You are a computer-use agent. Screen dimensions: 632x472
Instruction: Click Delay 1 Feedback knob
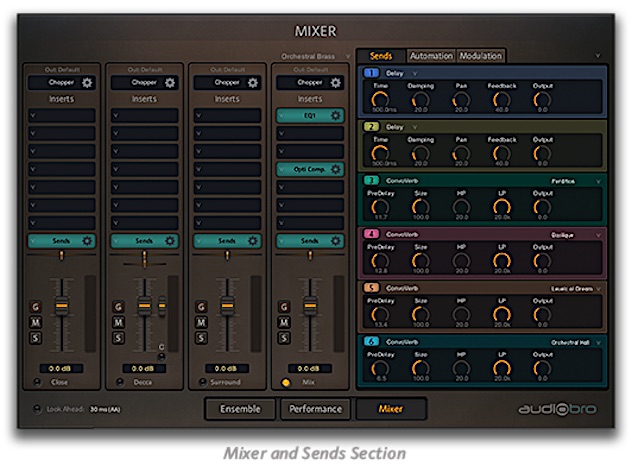click(502, 100)
